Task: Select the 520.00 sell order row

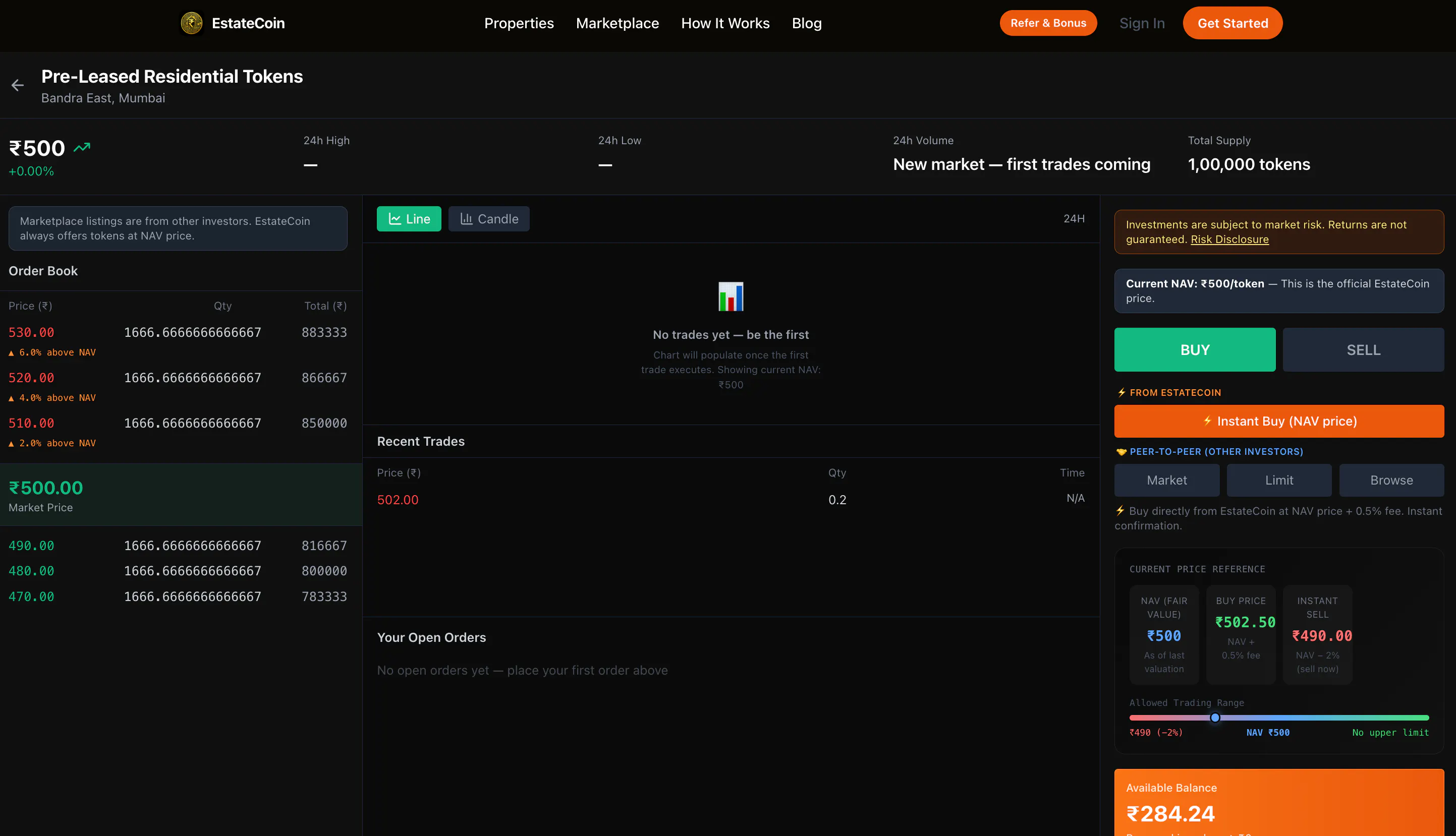Action: [x=178, y=386]
